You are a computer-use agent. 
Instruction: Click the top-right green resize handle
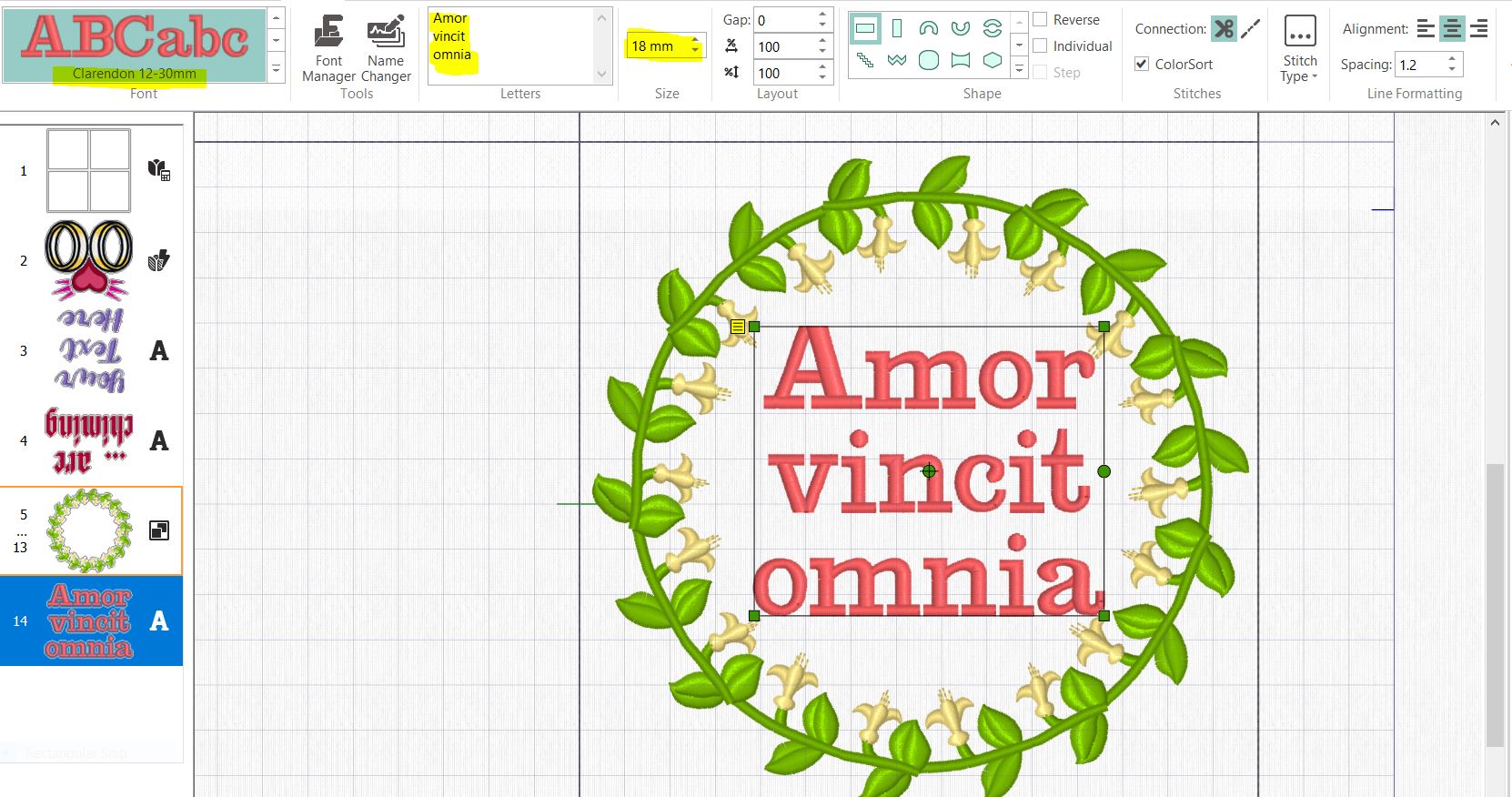point(1104,327)
